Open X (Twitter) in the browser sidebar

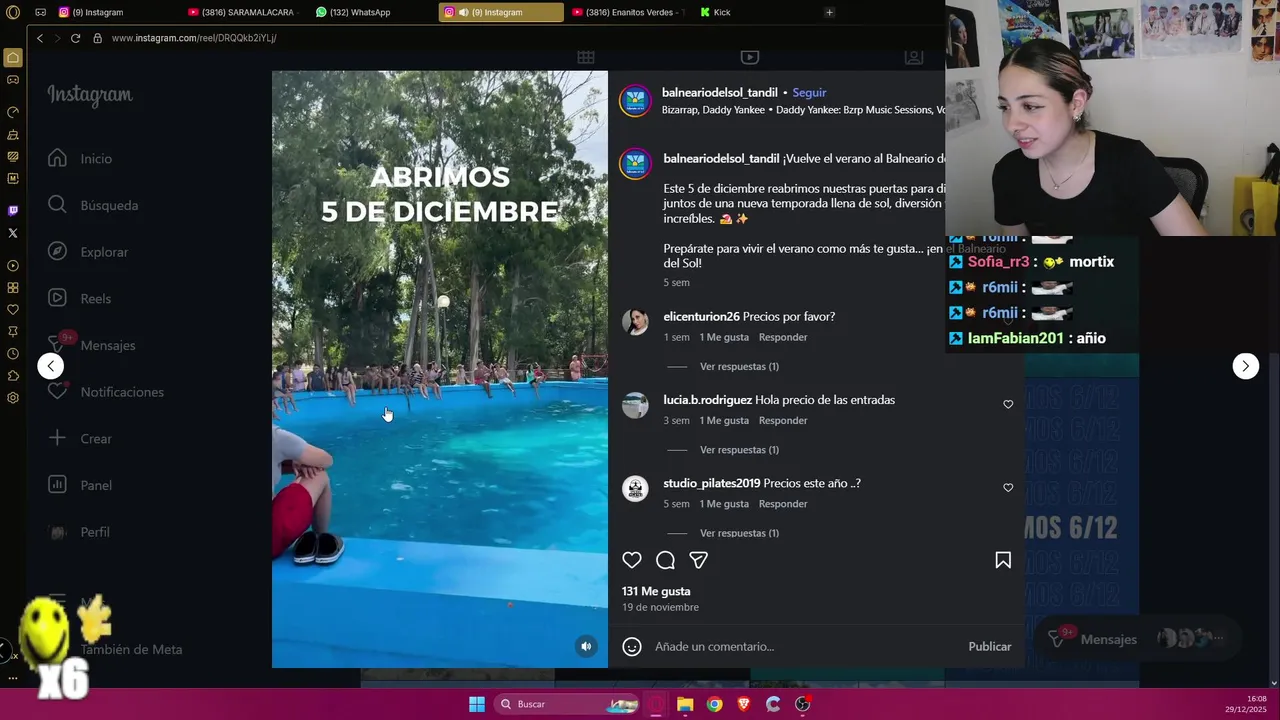click(x=13, y=233)
